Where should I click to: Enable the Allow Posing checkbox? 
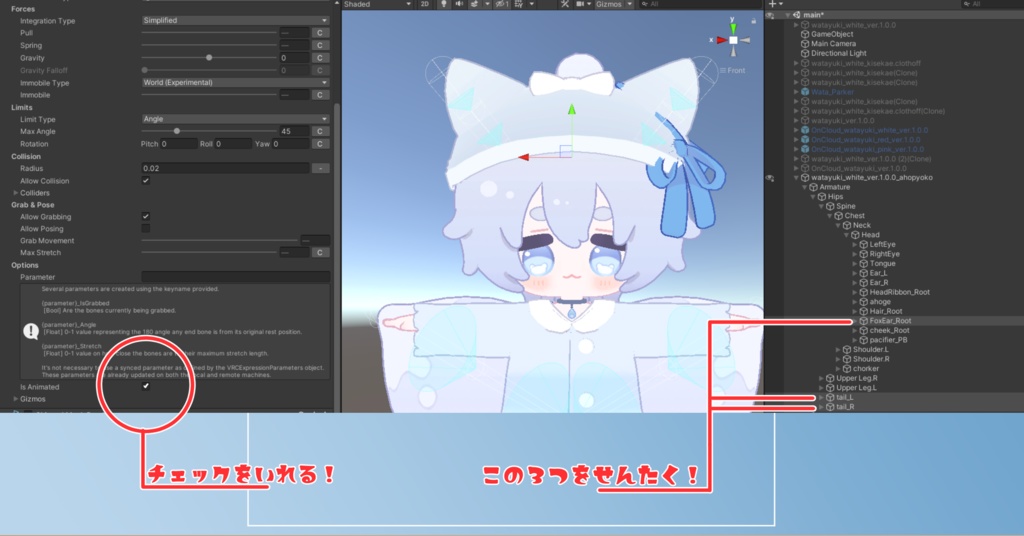pos(146,229)
